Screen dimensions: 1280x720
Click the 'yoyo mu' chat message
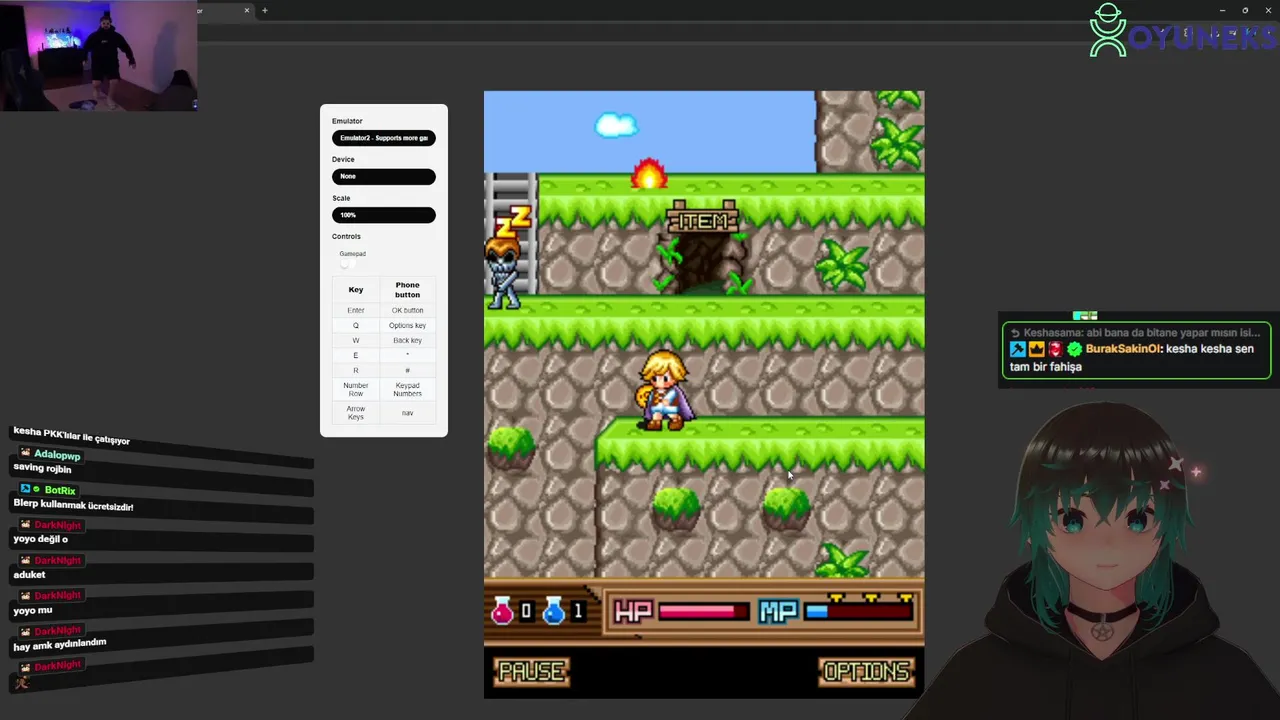32,610
